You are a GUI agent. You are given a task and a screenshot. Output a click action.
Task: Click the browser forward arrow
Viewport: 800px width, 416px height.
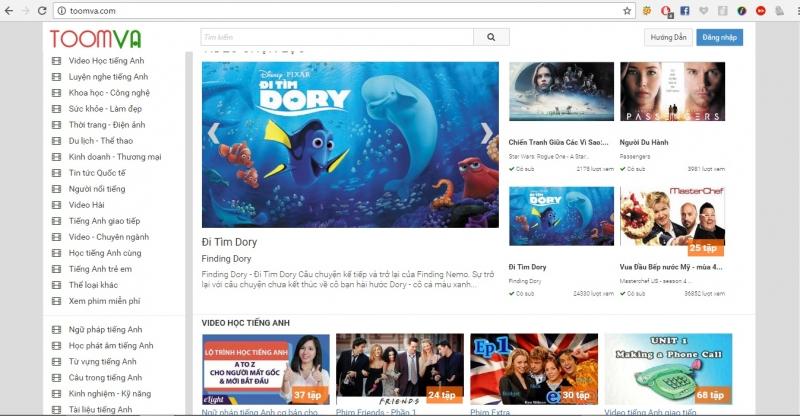(26, 11)
